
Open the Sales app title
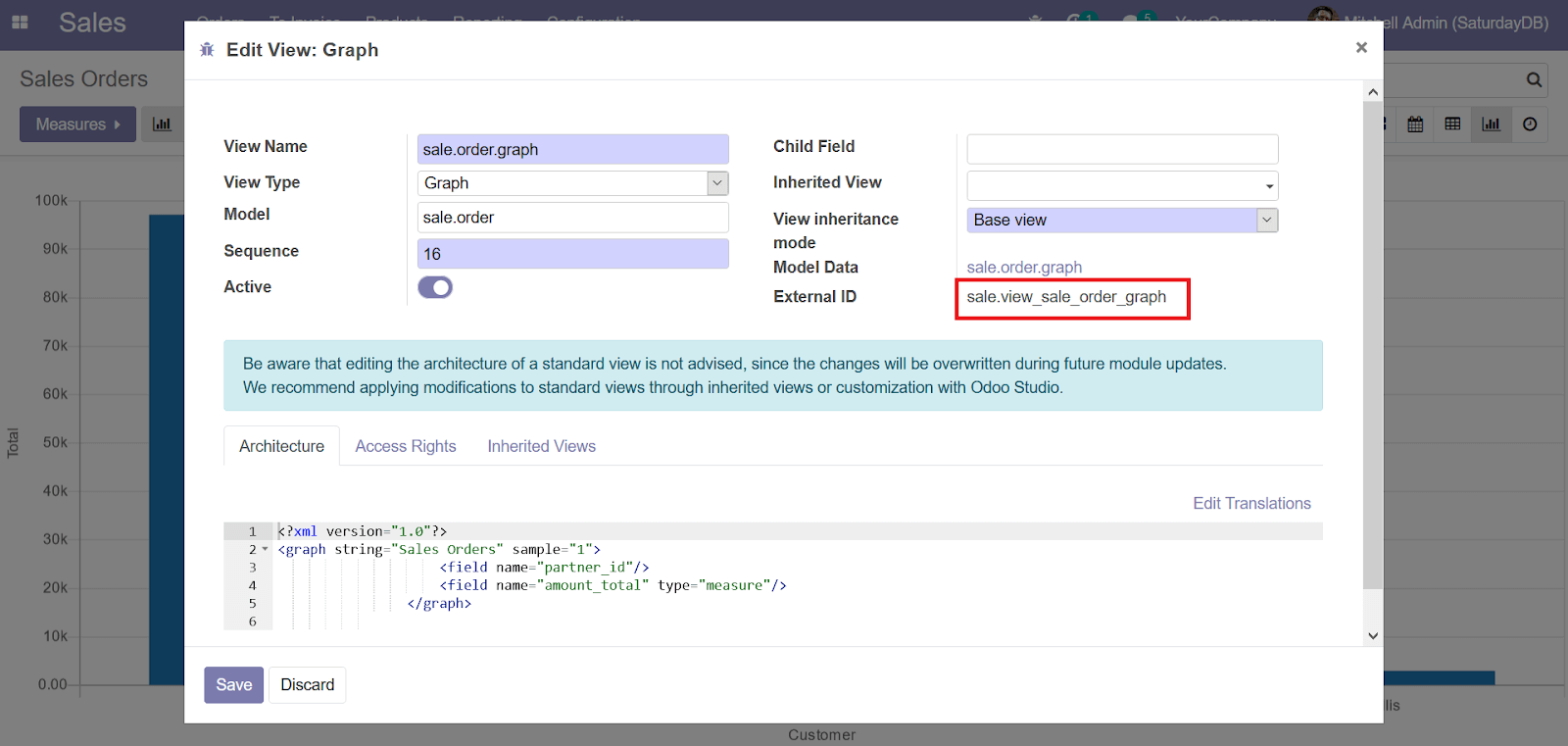click(x=92, y=23)
